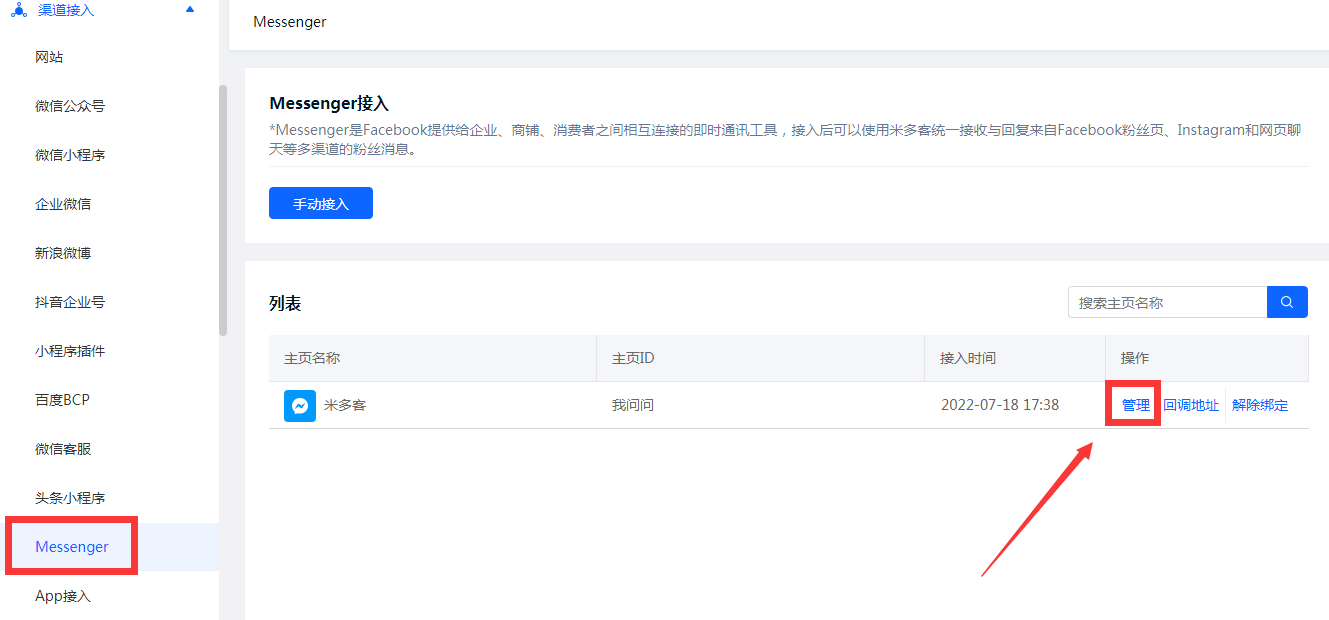Open 微信公众号 channel settings
This screenshot has height=620, width=1329.
pos(70,106)
